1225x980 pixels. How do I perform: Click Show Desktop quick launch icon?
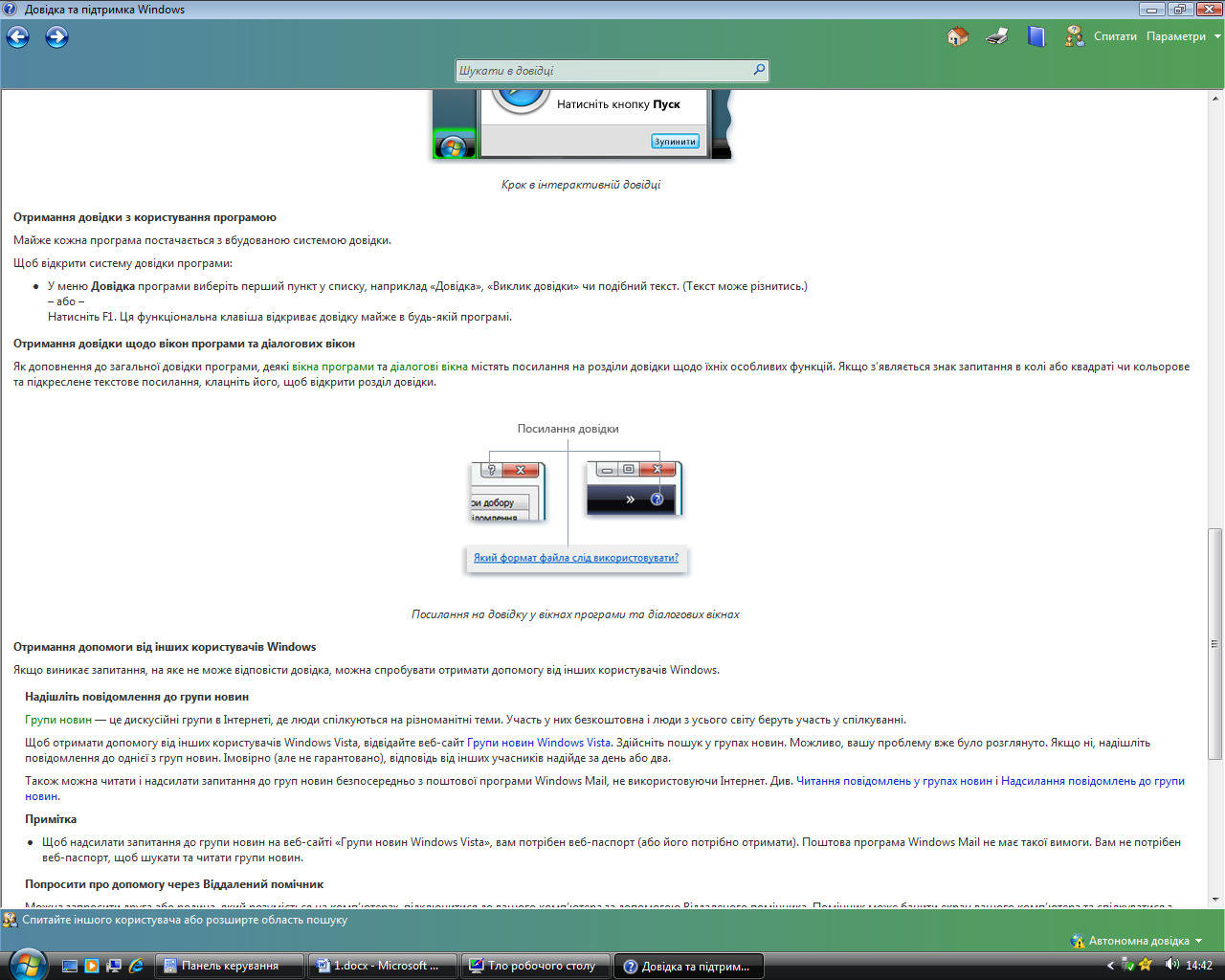point(70,966)
